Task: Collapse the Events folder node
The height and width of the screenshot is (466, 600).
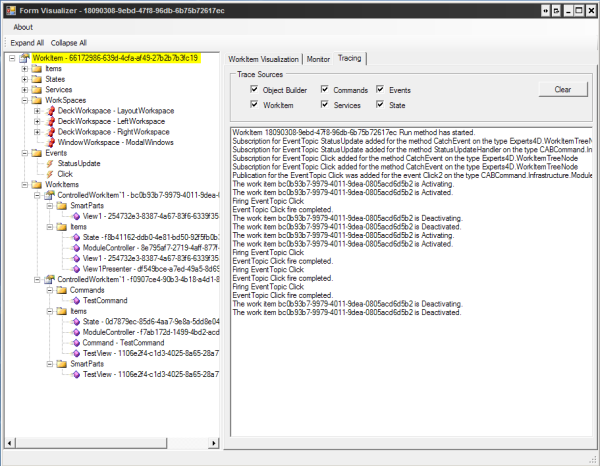Action: tap(25, 153)
